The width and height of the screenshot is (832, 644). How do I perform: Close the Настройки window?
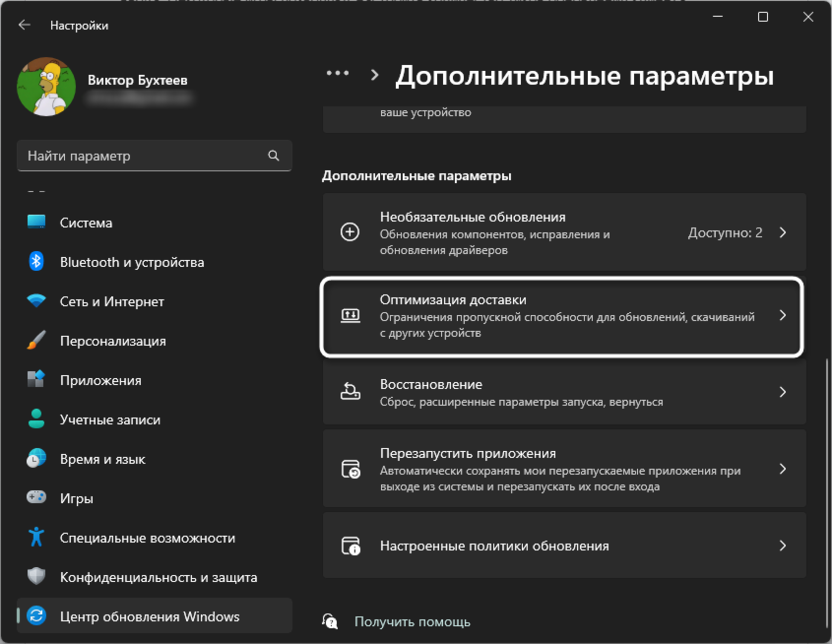(808, 17)
